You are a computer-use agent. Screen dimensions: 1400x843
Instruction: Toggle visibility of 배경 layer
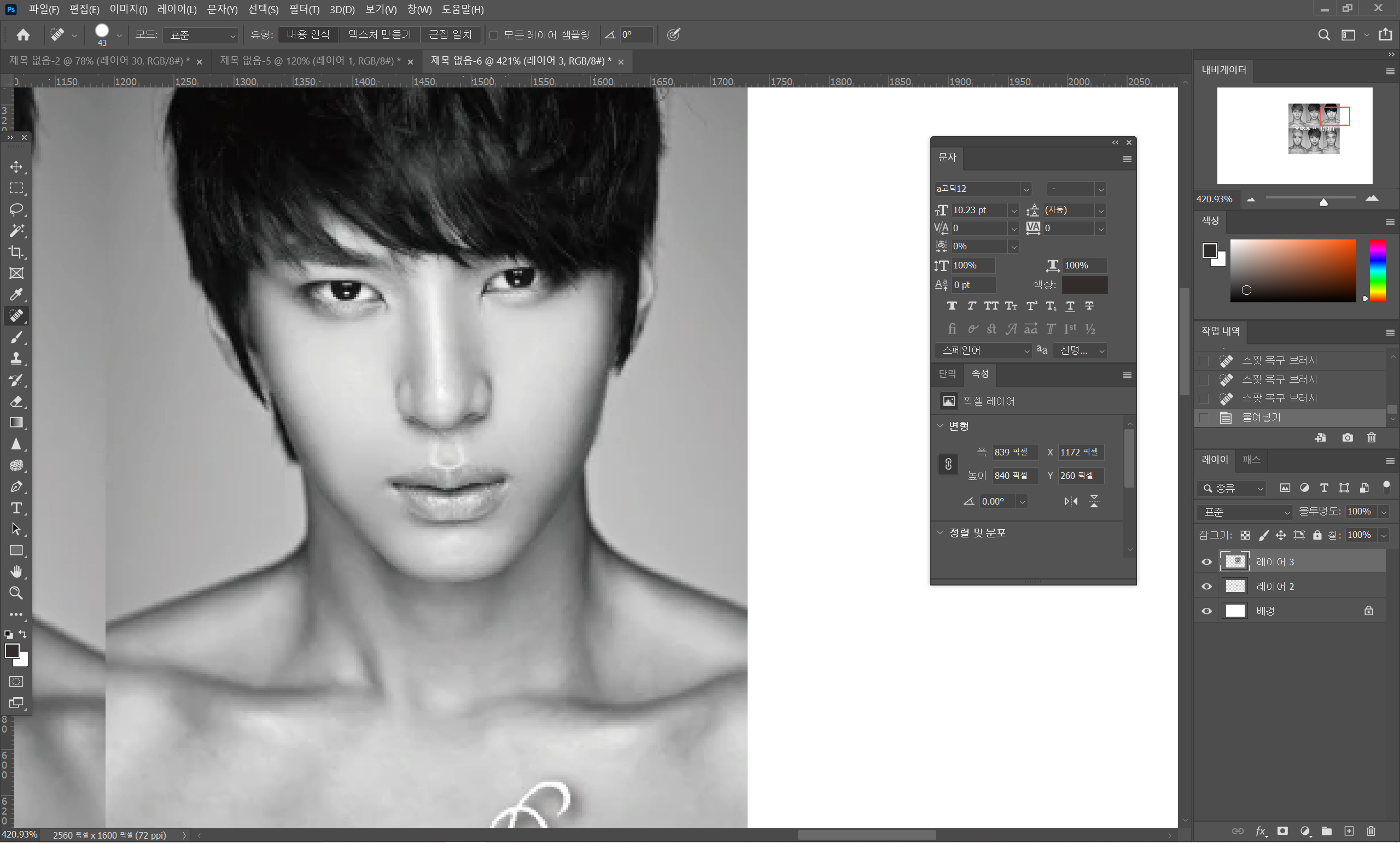click(x=1207, y=611)
